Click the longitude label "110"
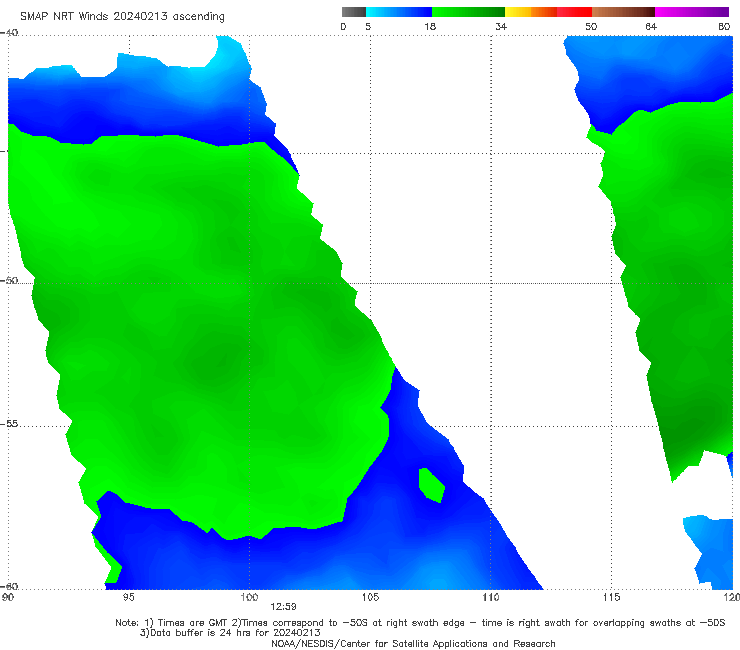The height and width of the screenshot is (650, 740). [x=491, y=598]
